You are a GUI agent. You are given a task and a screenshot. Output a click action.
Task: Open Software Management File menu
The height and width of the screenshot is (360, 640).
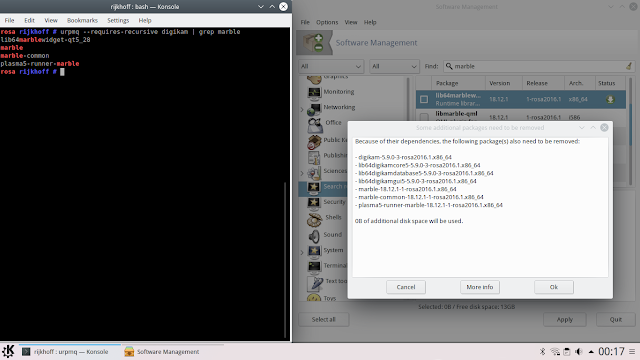click(x=305, y=22)
